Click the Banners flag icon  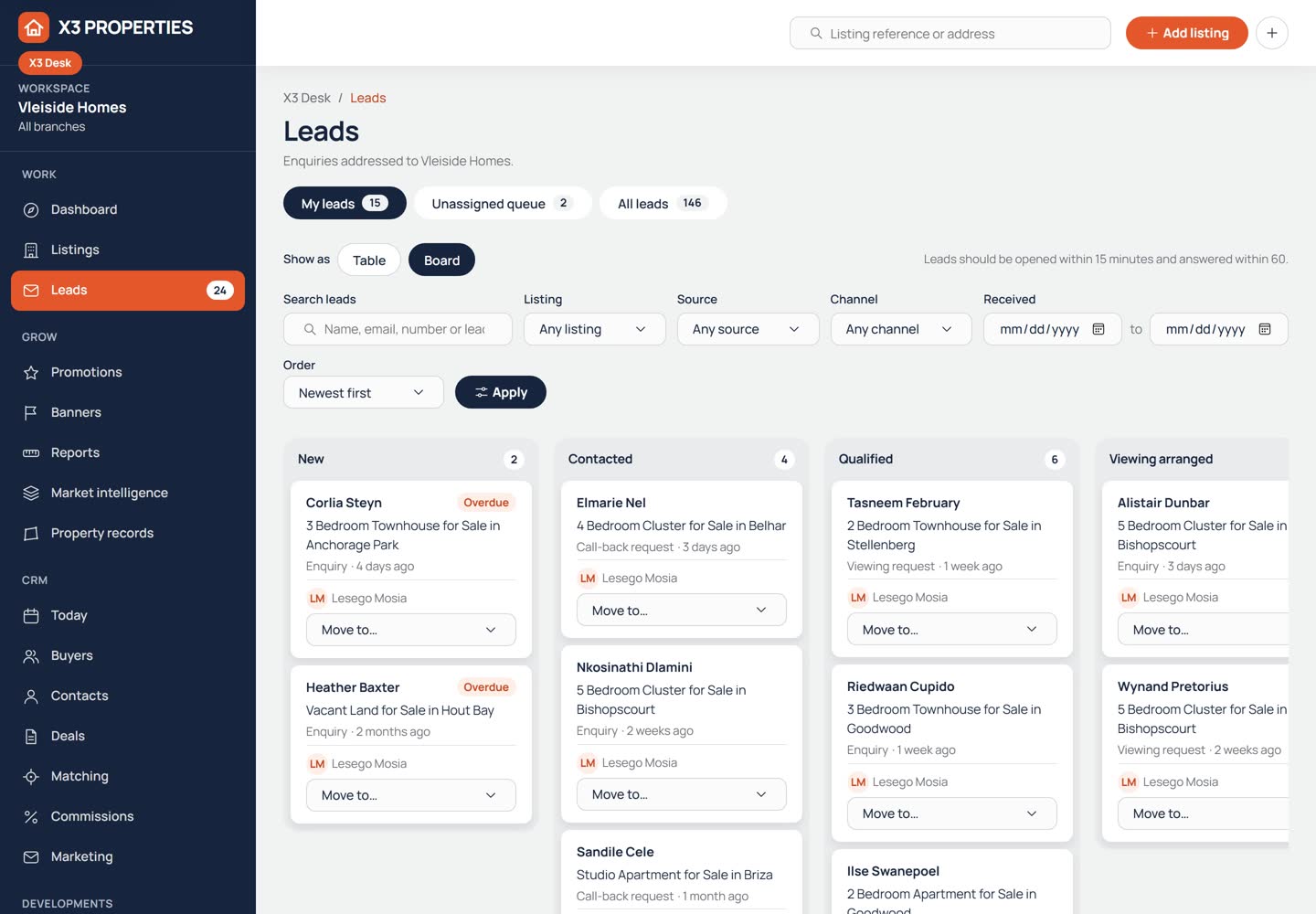tap(31, 412)
